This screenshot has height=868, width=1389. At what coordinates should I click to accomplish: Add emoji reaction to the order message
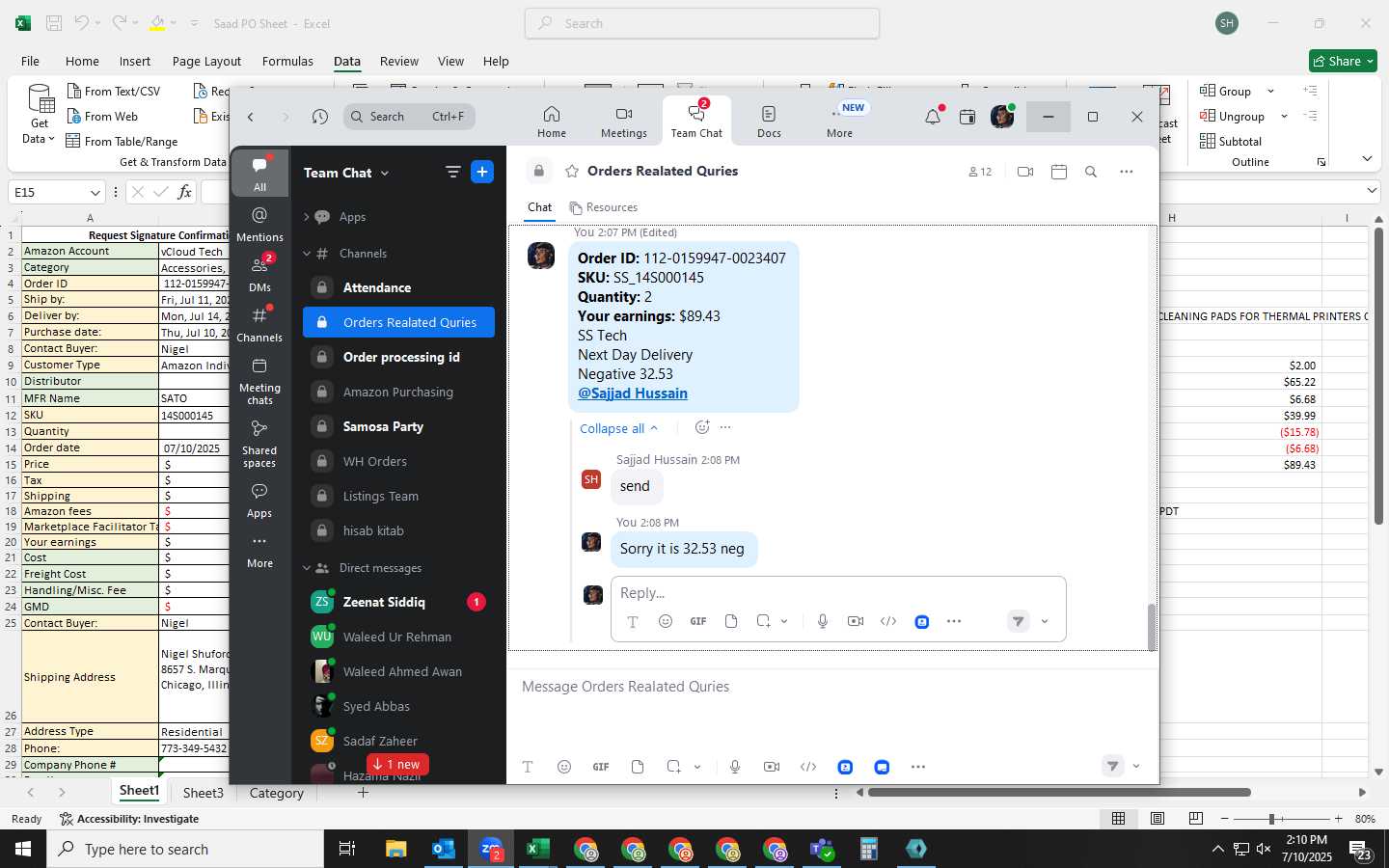(702, 427)
